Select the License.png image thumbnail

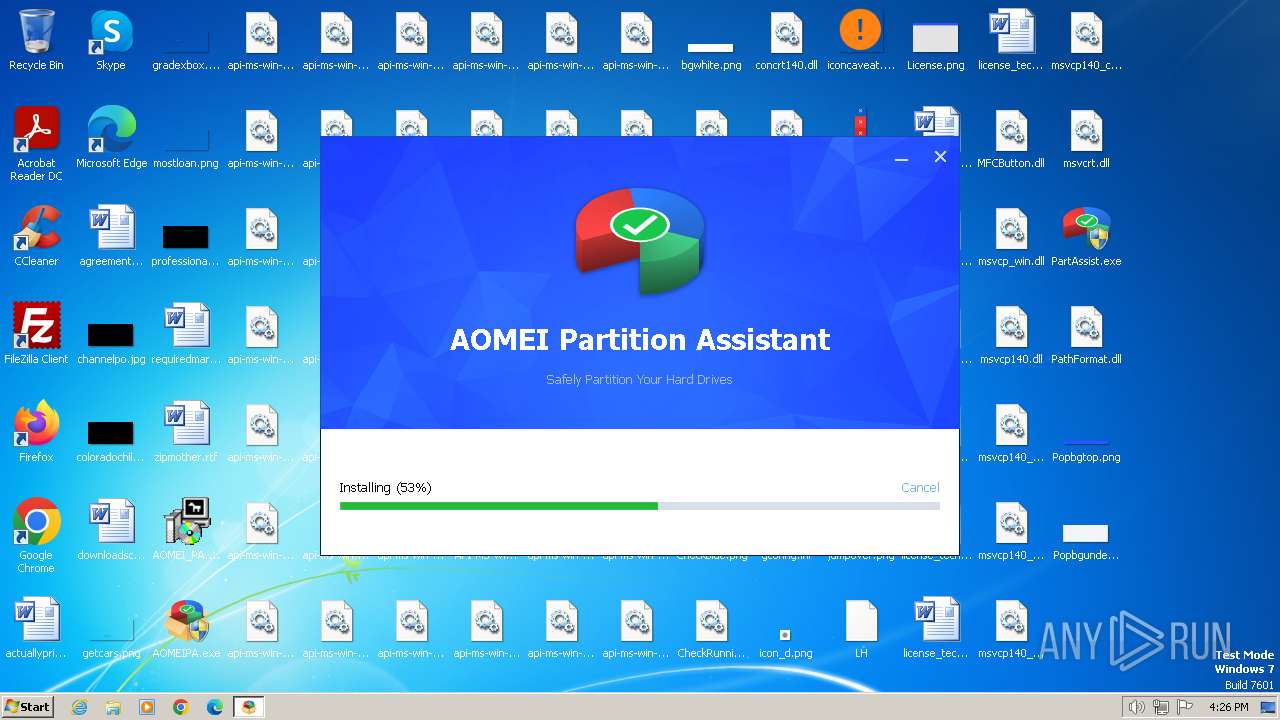tap(936, 45)
